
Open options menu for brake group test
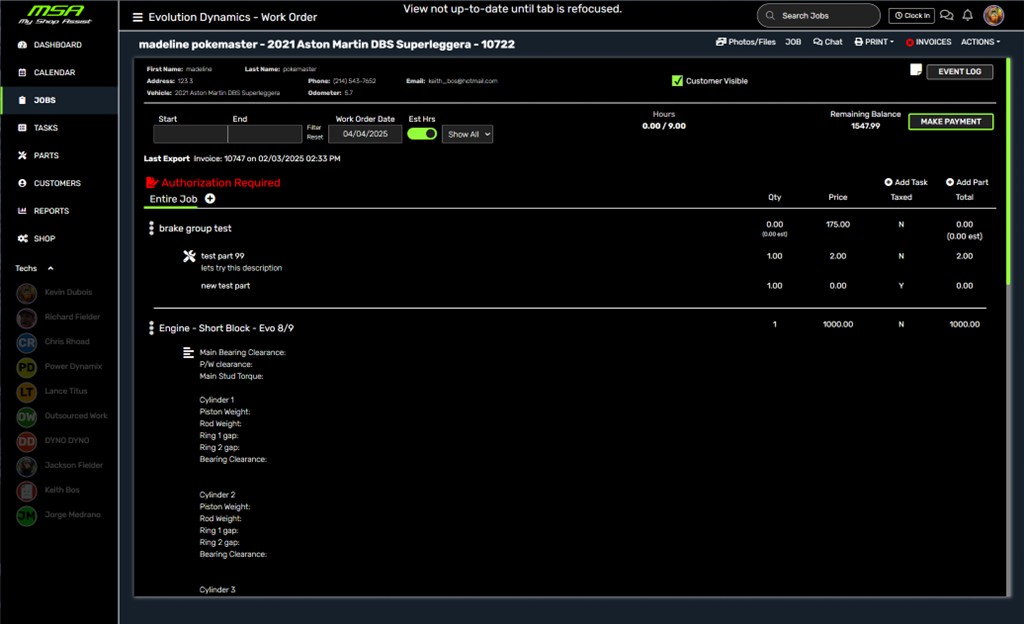tap(152, 228)
